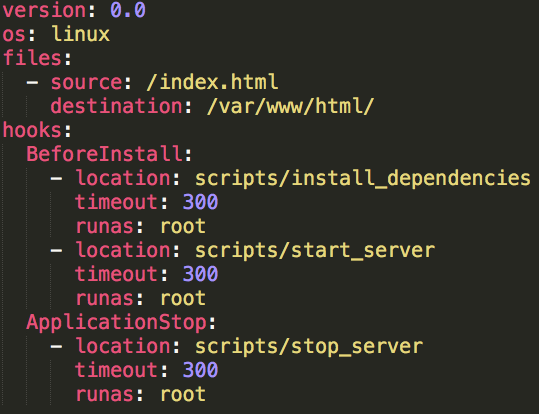Click the 300 timeout under install_dependencies
The height and width of the screenshot is (414, 539).
tap(200, 202)
